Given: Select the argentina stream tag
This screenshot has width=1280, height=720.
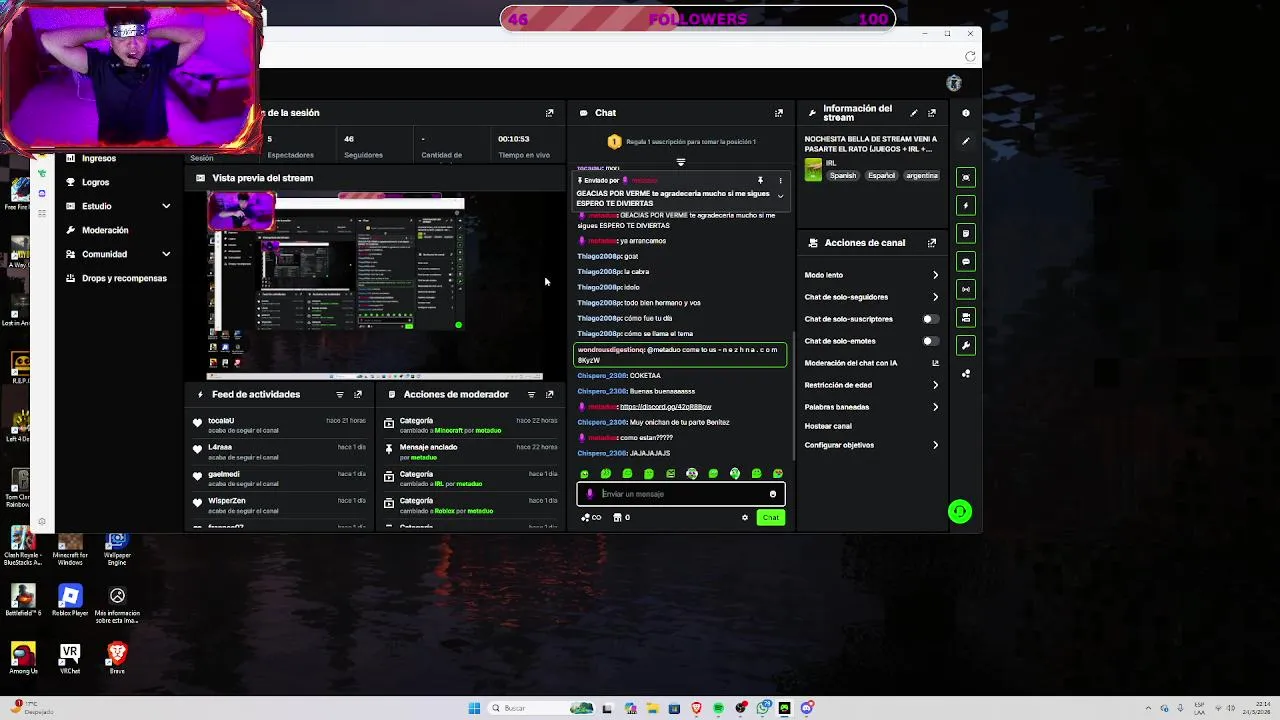Looking at the screenshot, I should coord(921,176).
